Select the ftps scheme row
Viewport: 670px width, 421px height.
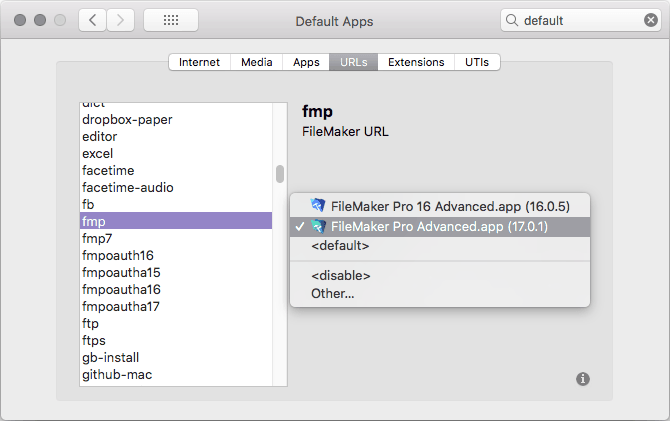click(x=176, y=340)
